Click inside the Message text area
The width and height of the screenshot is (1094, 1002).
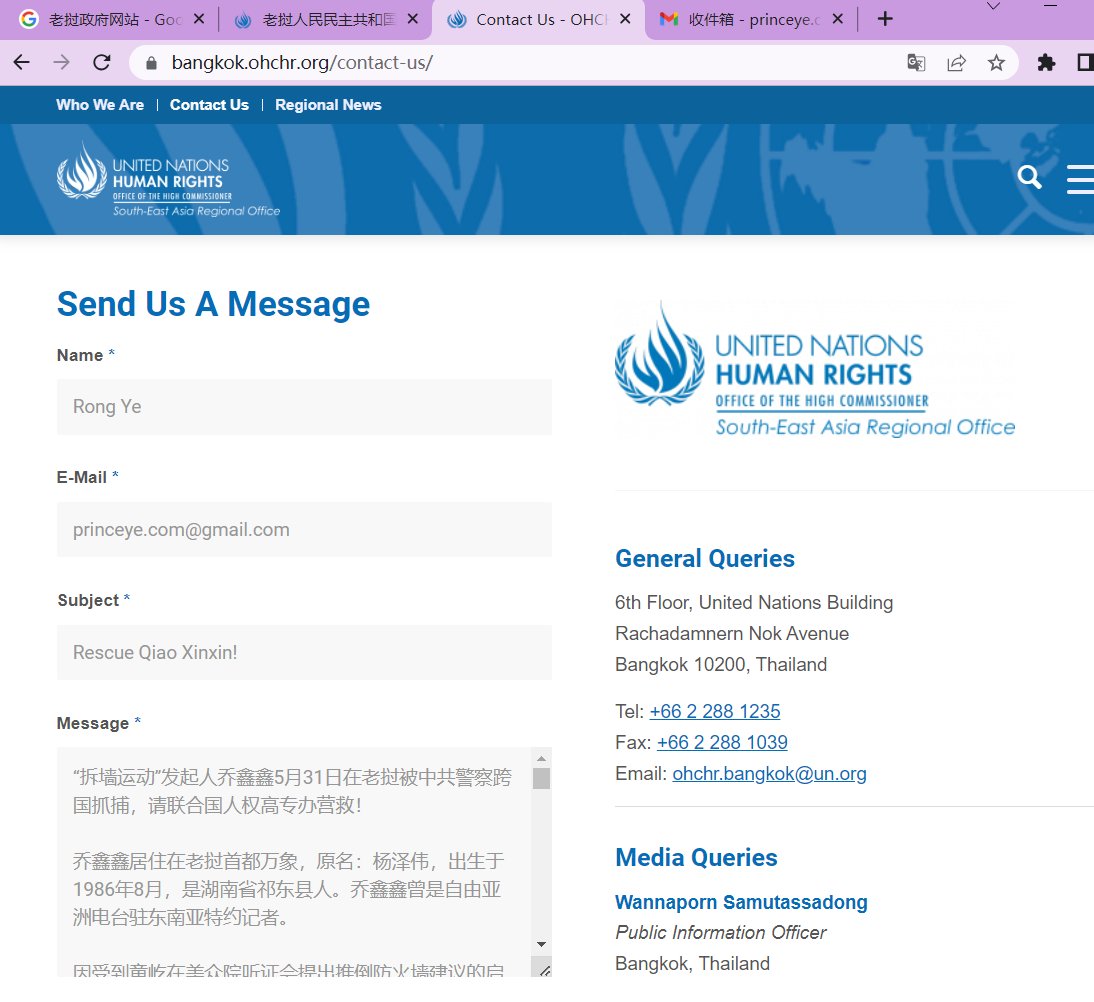293,862
